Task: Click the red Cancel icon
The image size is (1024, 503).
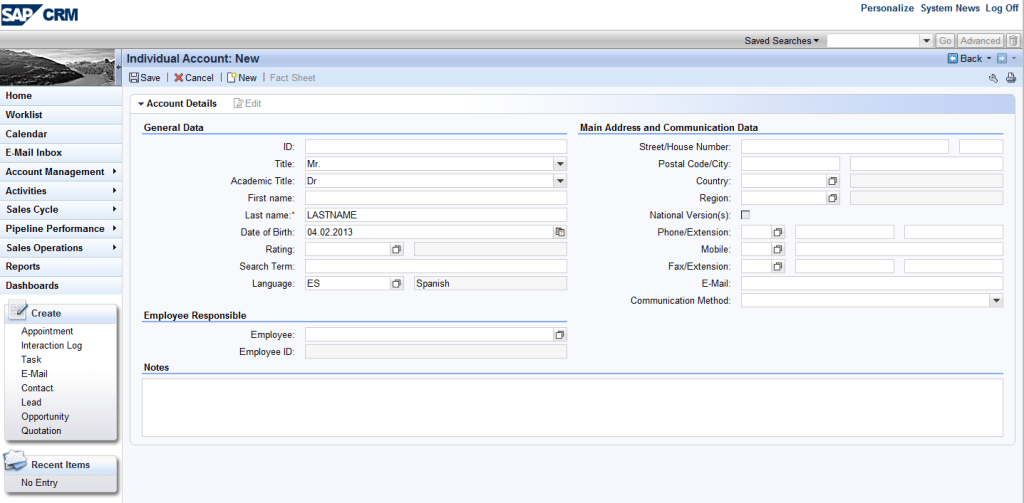Action: coord(179,78)
